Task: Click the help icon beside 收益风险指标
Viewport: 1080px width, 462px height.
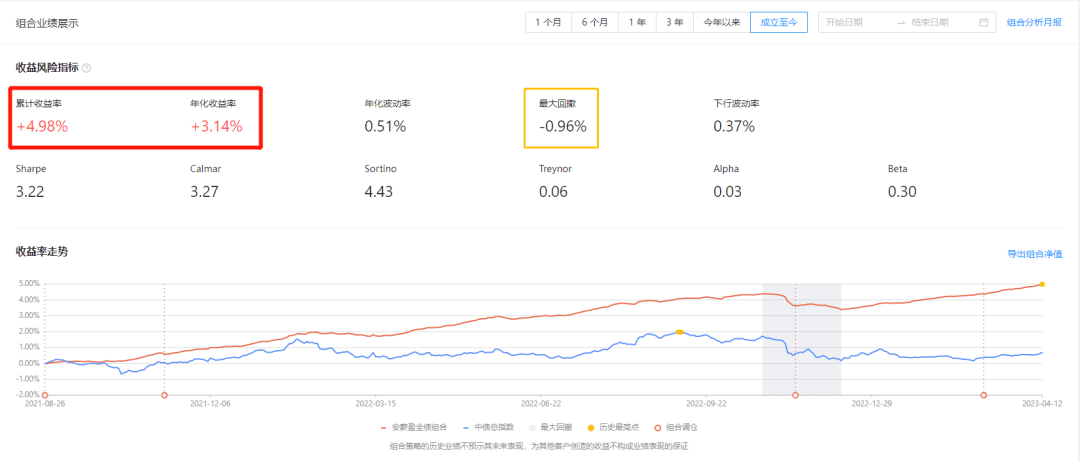Action: click(x=86, y=68)
